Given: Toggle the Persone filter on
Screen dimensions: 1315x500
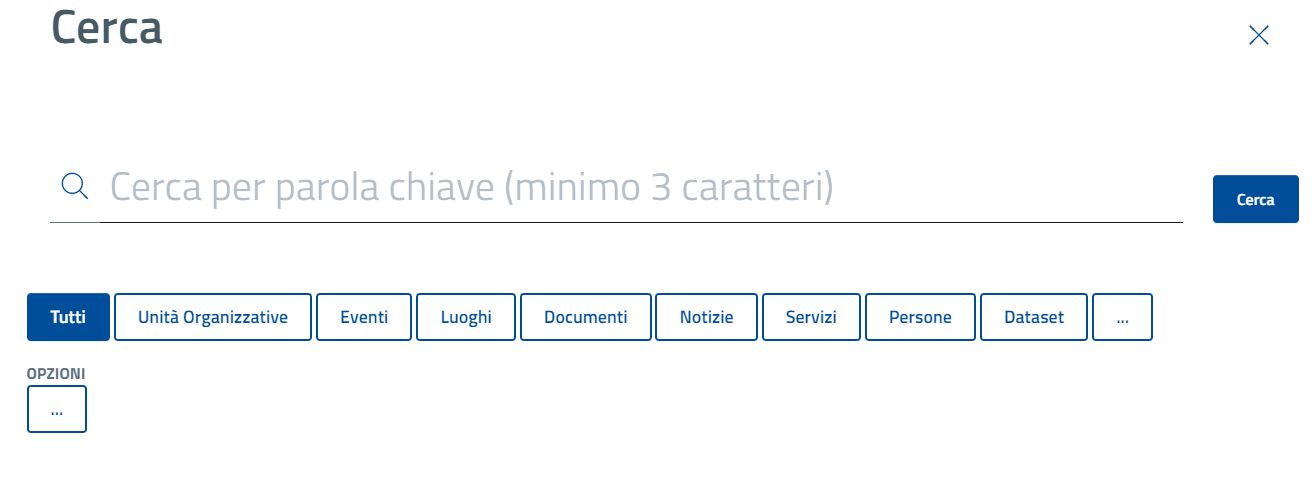Looking at the screenshot, I should [921, 317].
